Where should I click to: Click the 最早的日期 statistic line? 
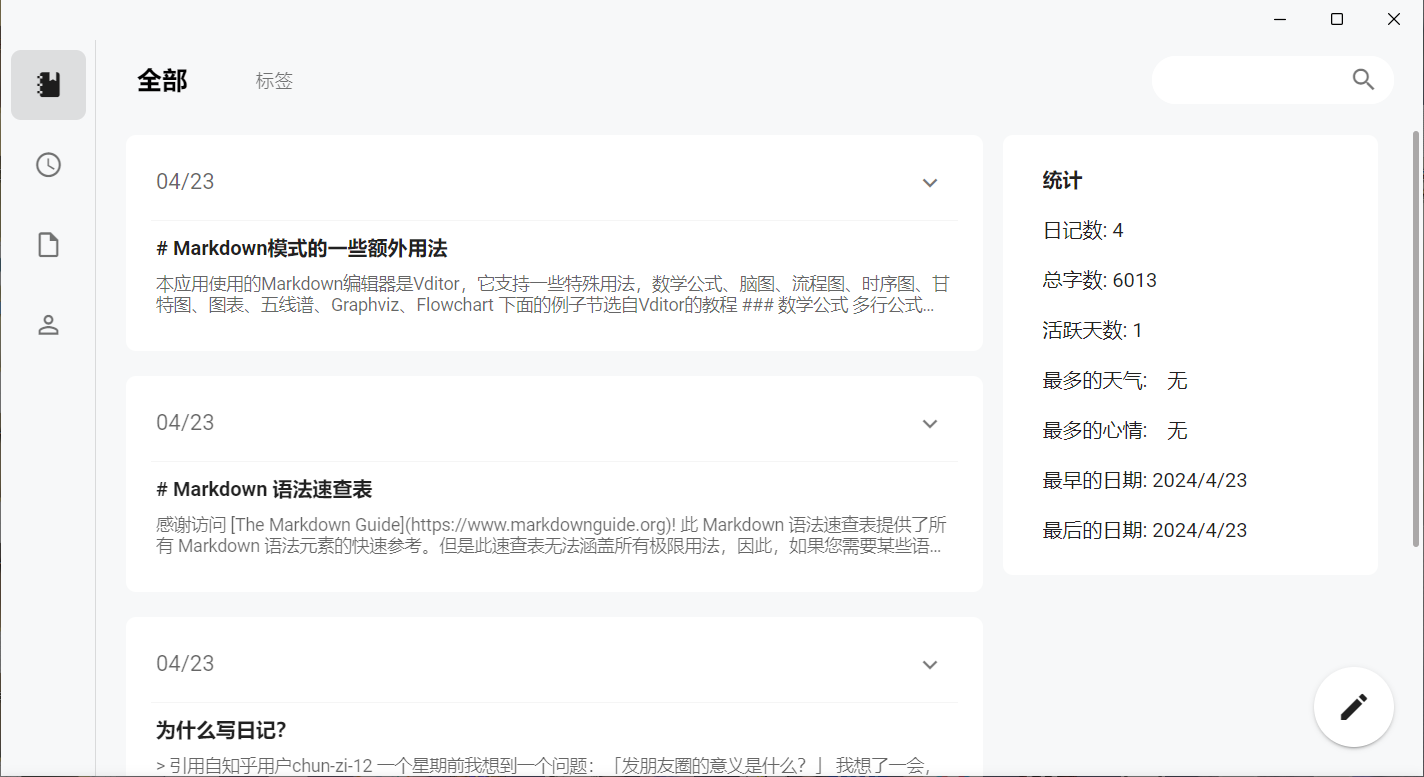point(1146,479)
